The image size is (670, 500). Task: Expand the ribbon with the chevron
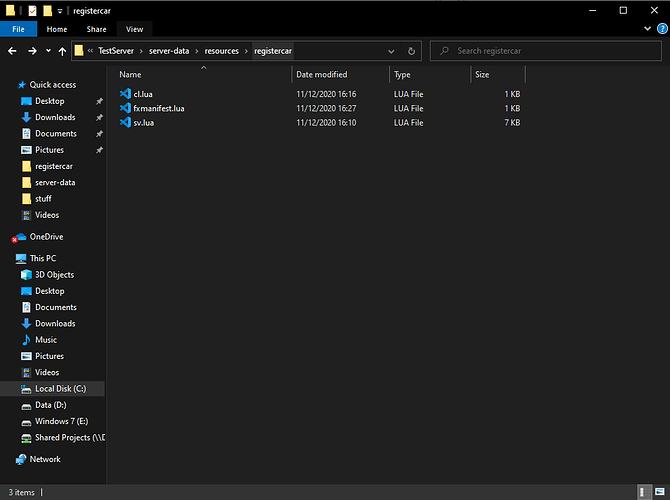click(647, 29)
